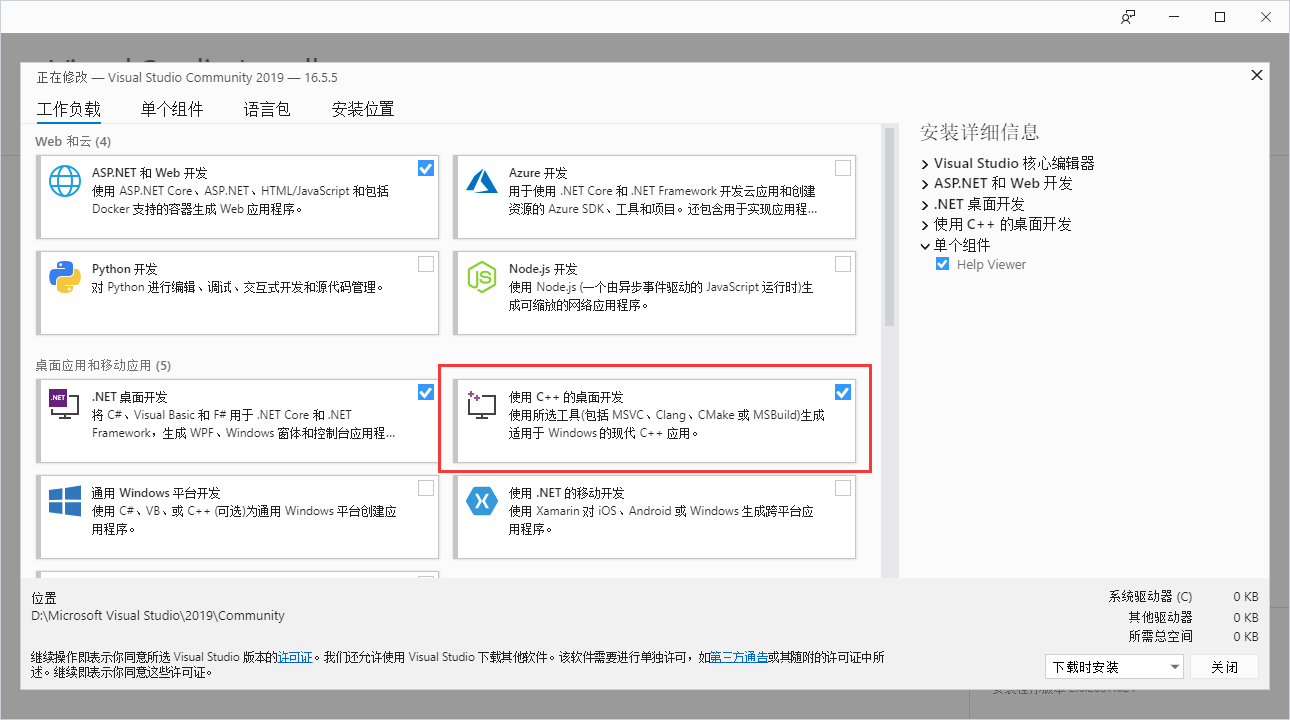The image size is (1290, 720).
Task: Click the feedback icon in title bar
Action: tap(1128, 17)
